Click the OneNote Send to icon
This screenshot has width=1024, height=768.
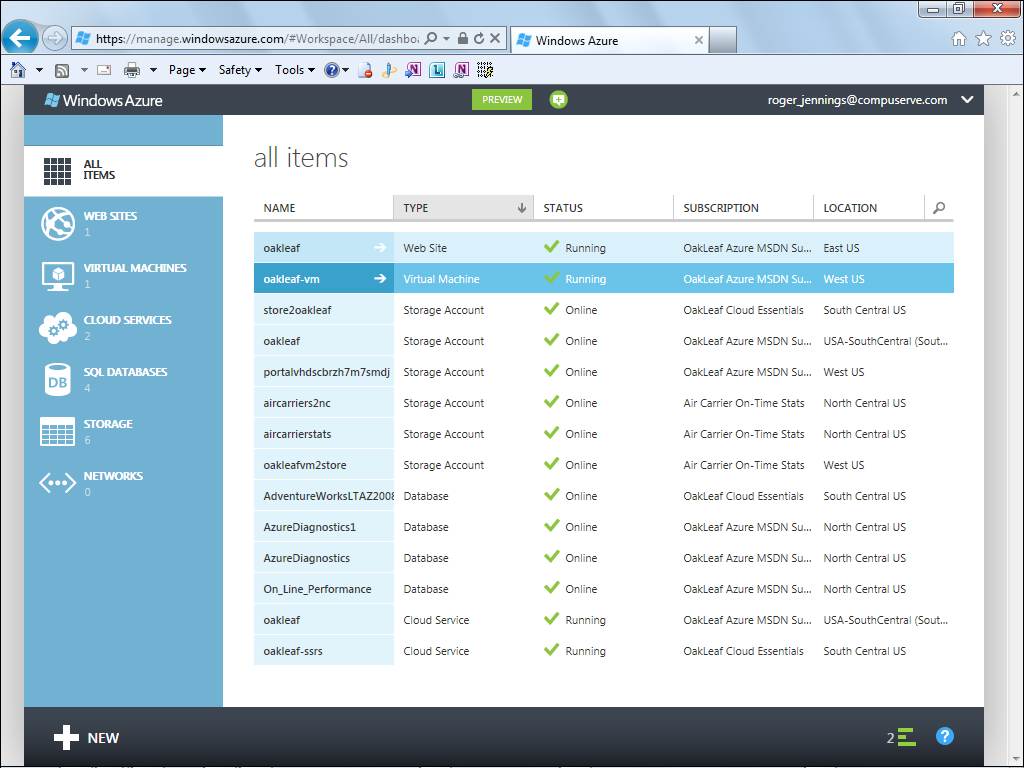click(413, 70)
